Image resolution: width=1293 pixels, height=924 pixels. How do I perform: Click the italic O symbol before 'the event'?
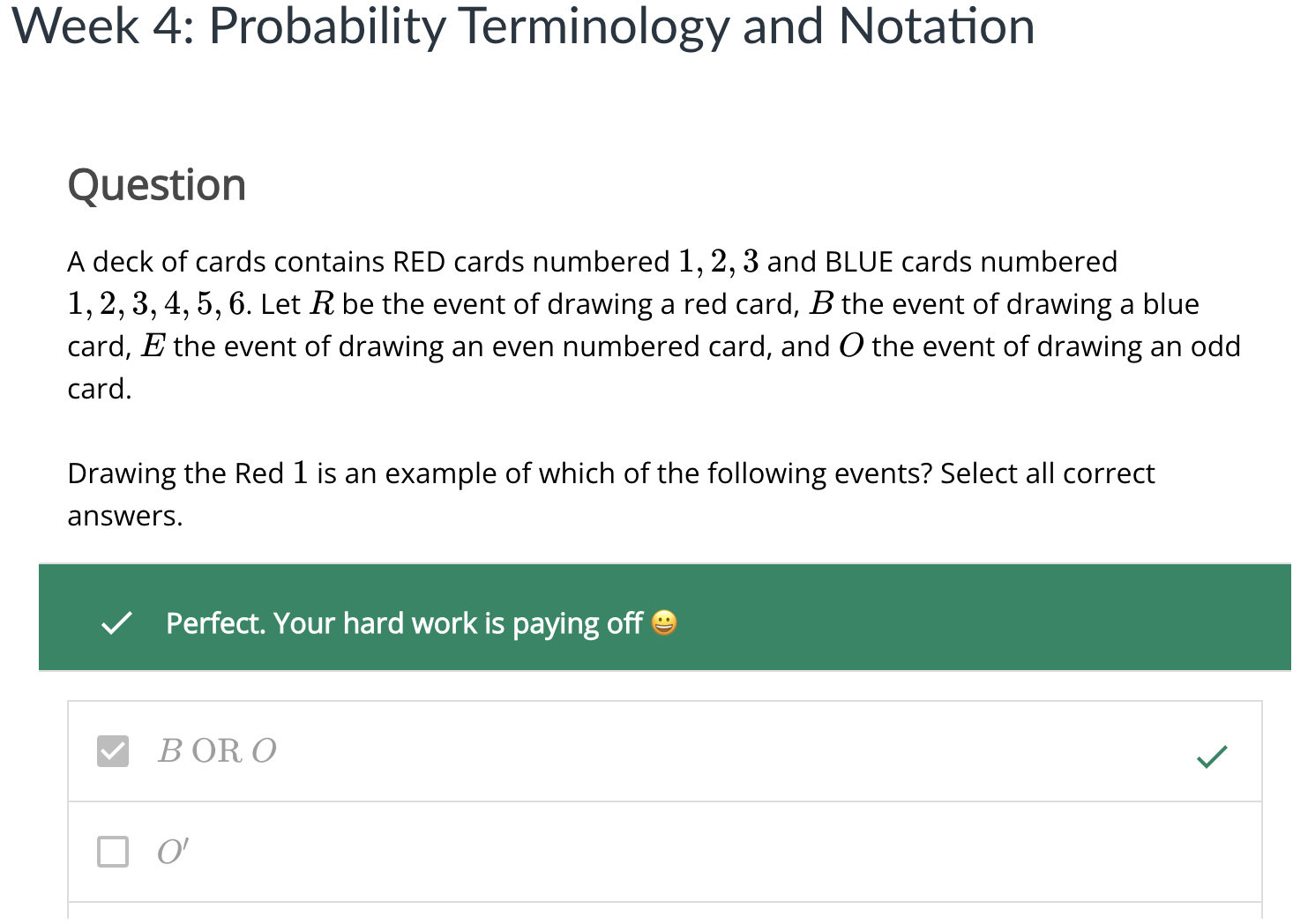click(851, 346)
